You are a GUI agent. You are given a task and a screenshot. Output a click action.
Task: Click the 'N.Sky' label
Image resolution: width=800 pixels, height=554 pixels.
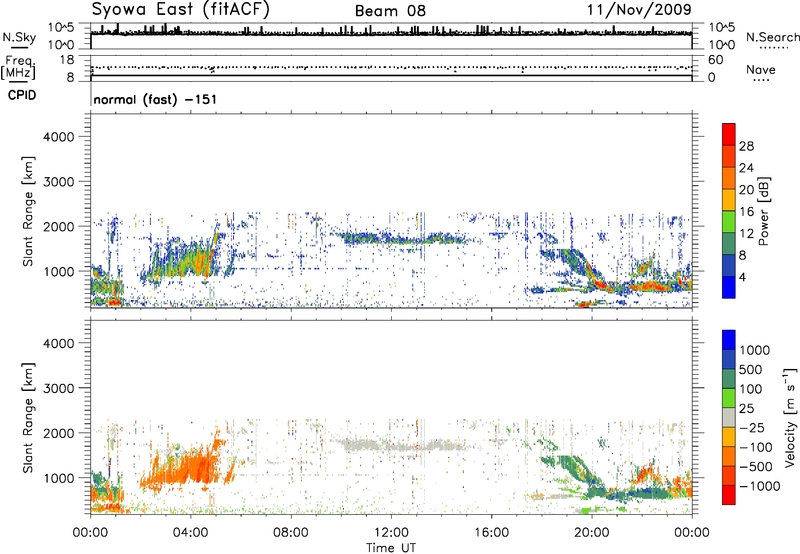pos(19,37)
